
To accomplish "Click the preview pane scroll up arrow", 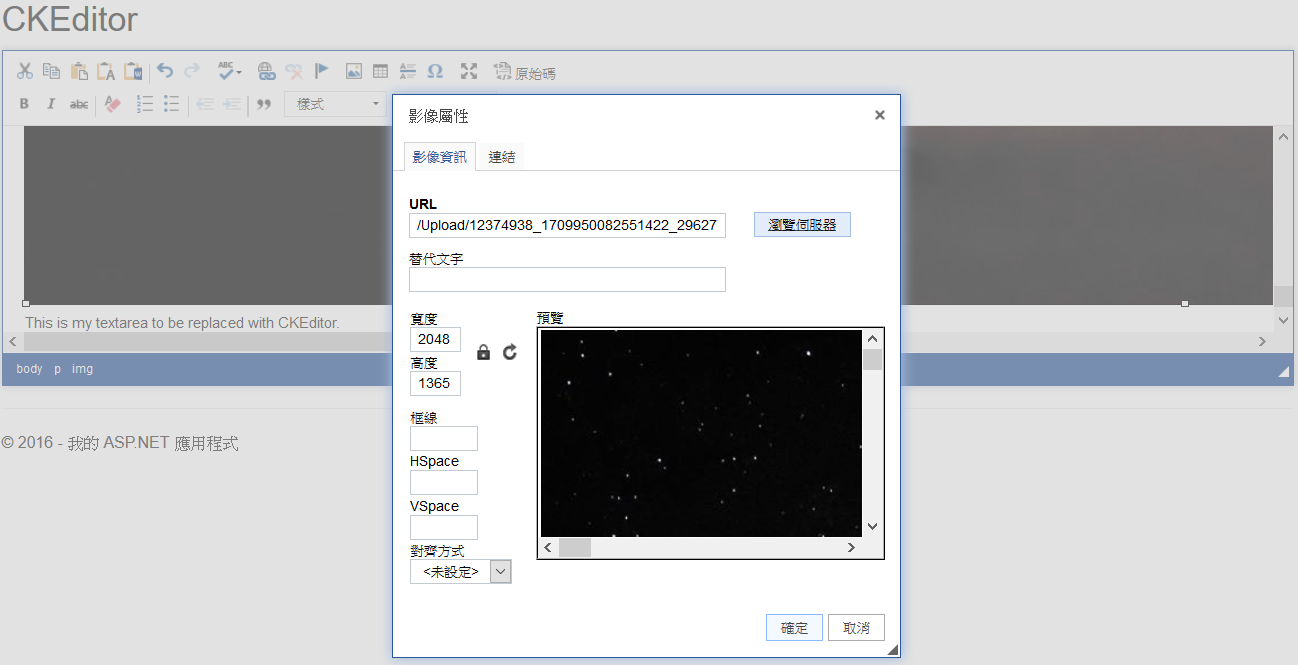I will [x=872, y=339].
